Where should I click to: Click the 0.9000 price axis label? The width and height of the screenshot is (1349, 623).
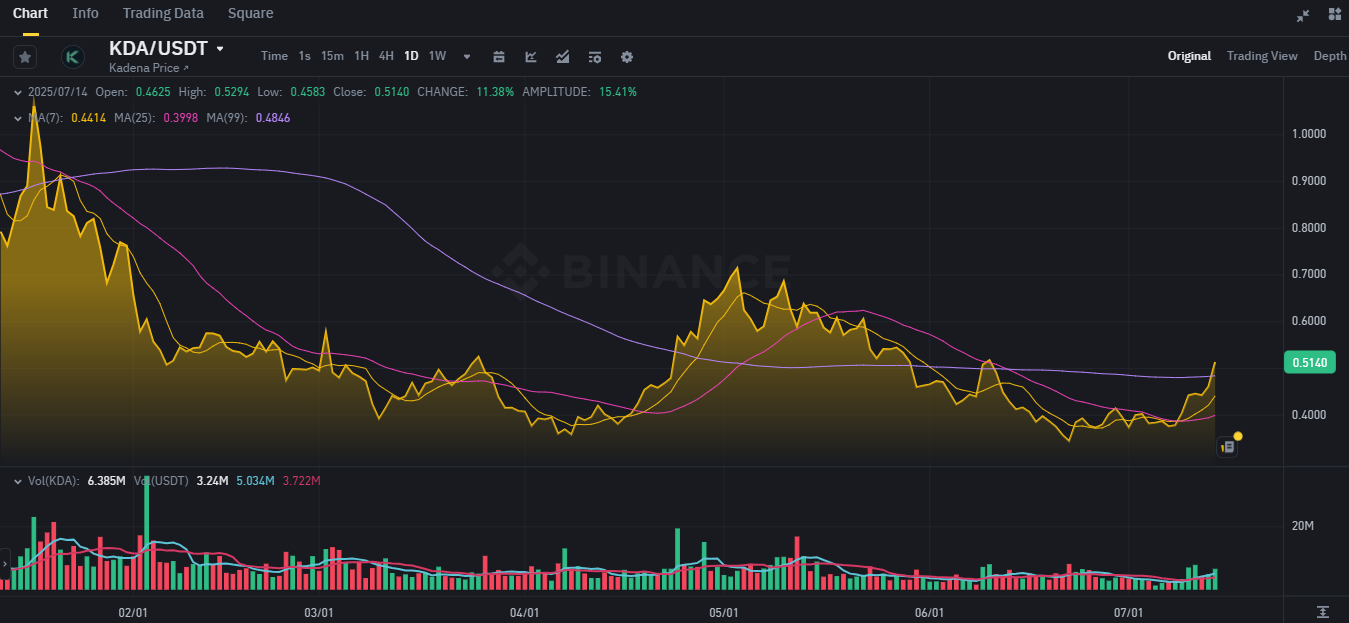point(1310,181)
